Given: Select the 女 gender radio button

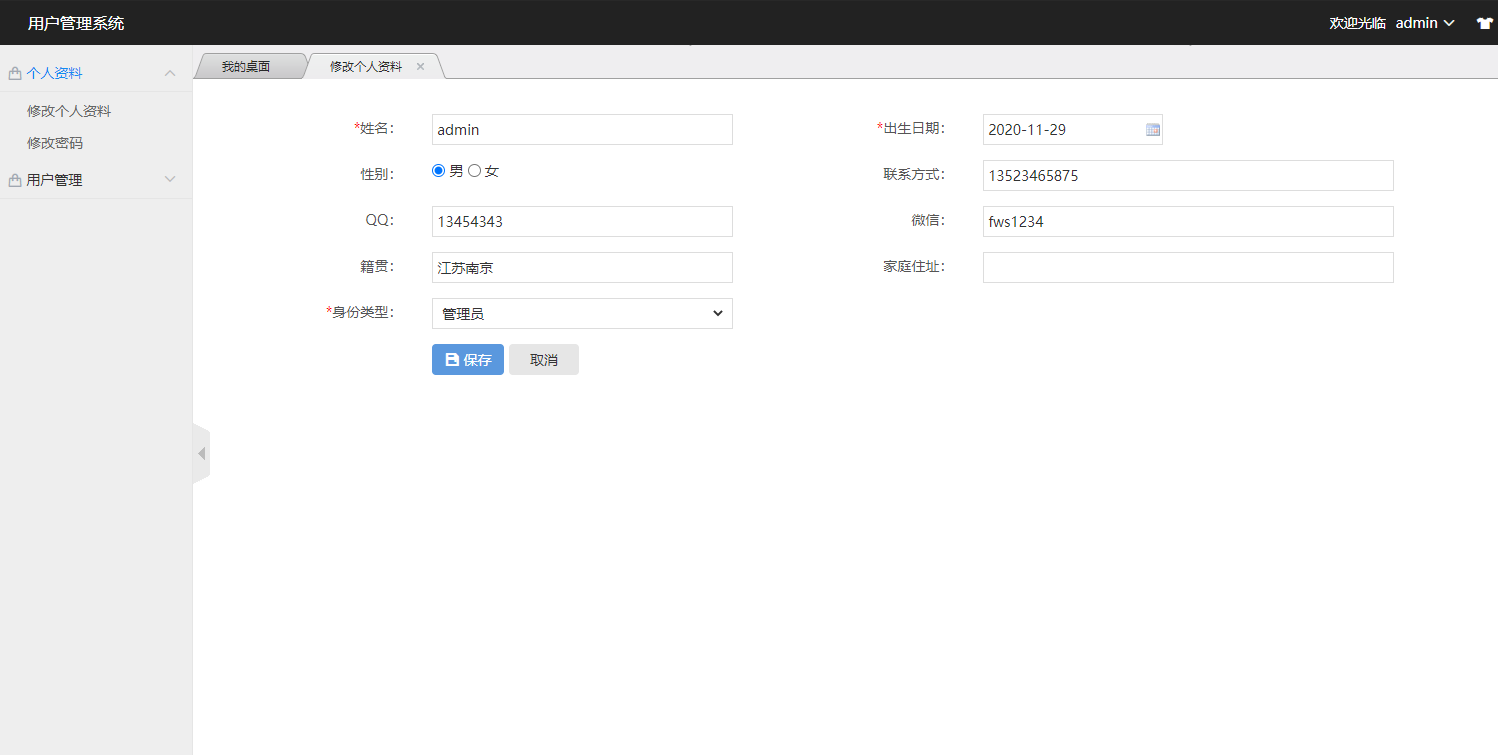Looking at the screenshot, I should 475,171.
